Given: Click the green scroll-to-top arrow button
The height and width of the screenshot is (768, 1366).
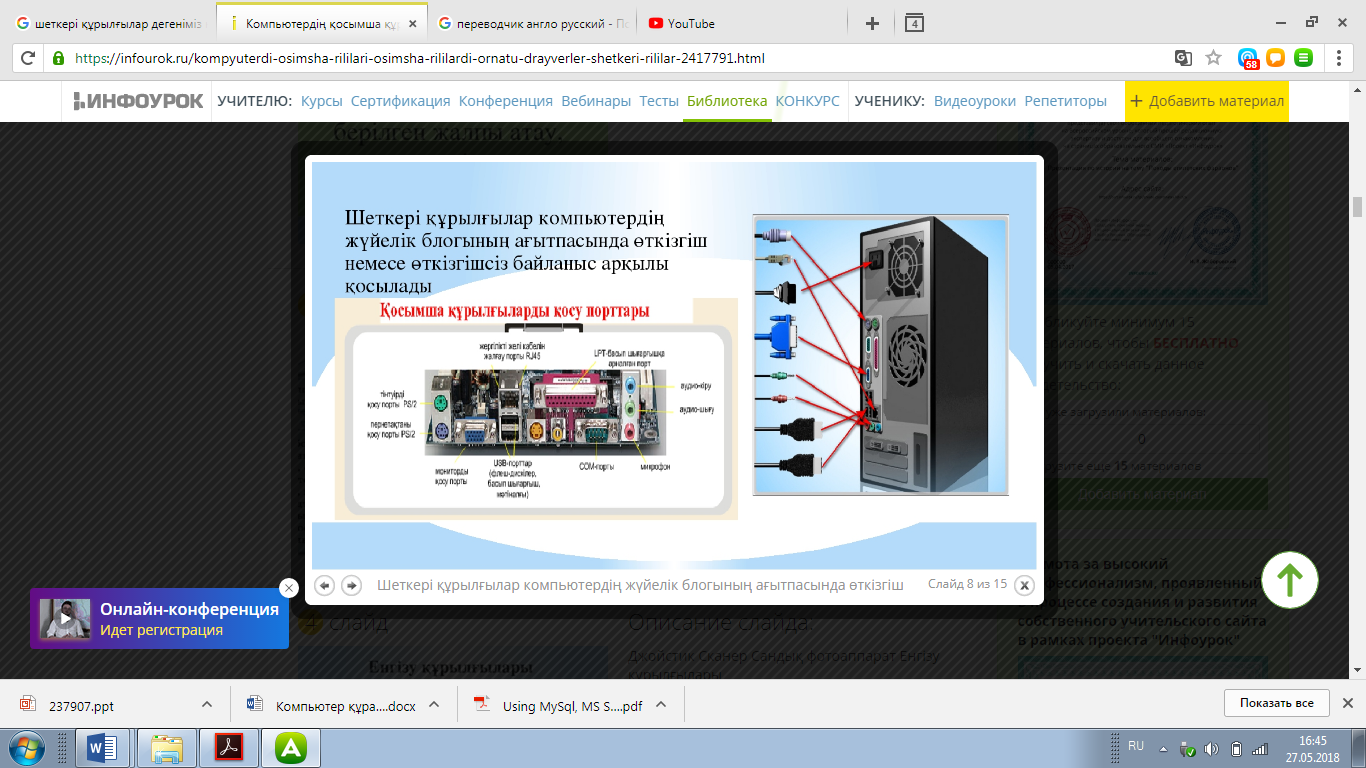Looking at the screenshot, I should tap(1290, 579).
